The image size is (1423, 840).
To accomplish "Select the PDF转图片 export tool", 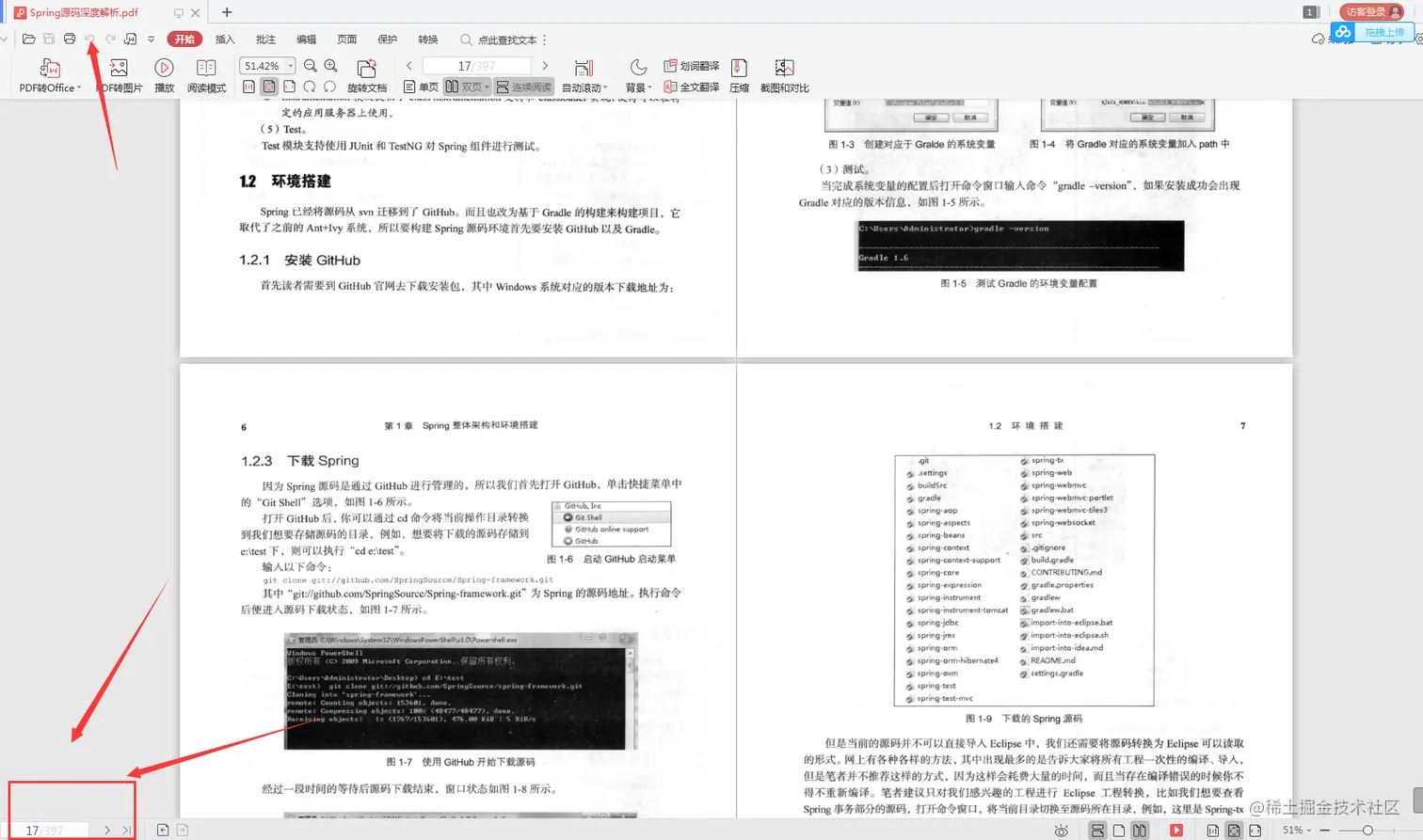I will click(118, 75).
